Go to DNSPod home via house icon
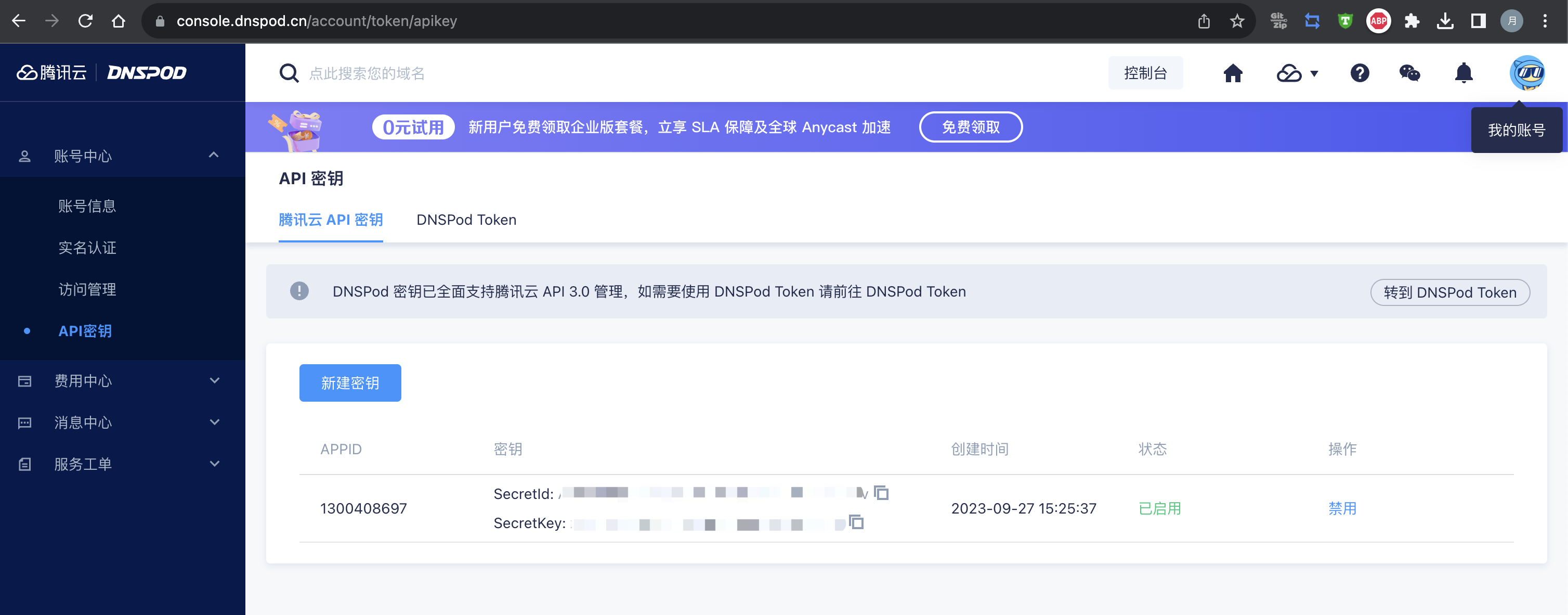This screenshot has height=615, width=1568. 1233,73
